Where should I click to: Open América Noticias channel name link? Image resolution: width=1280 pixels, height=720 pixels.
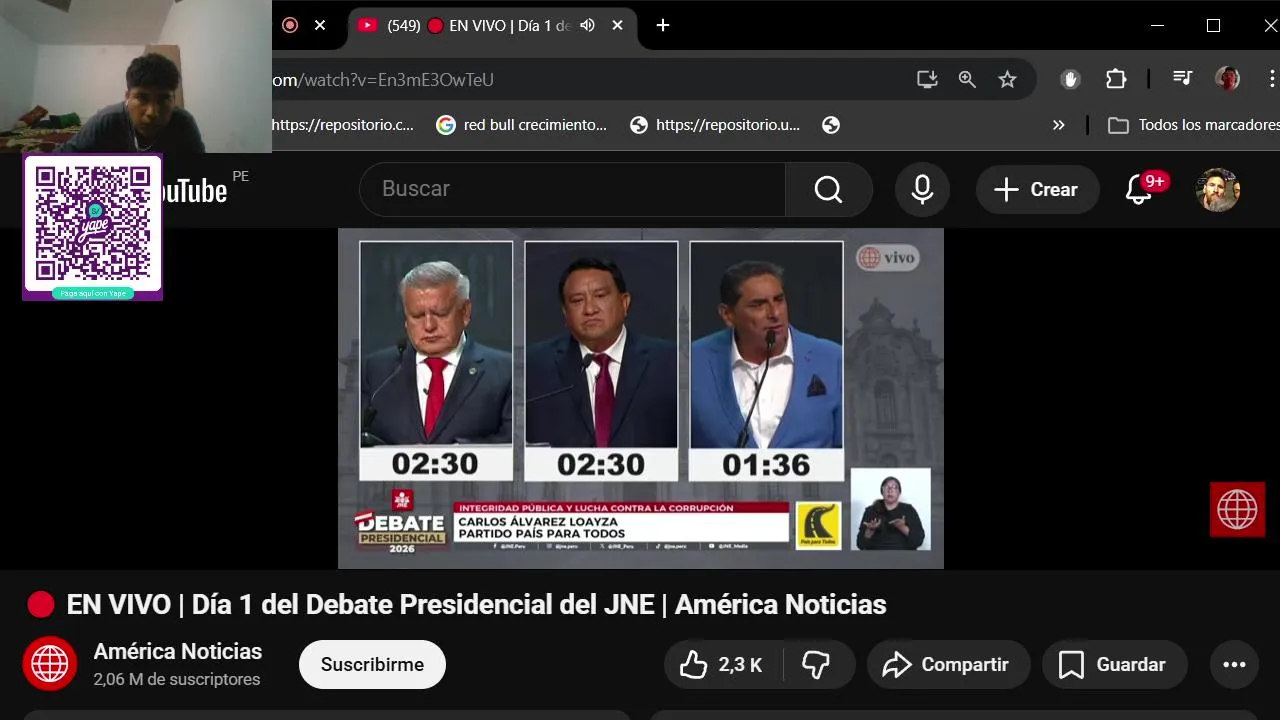(x=178, y=652)
